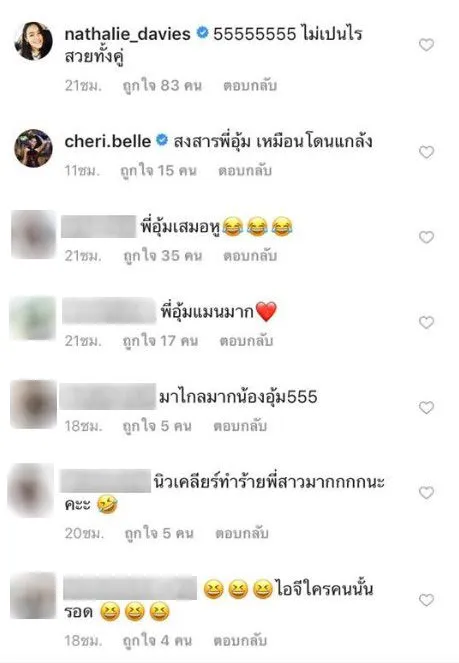The width and height of the screenshot is (459, 663).
Task: Tap heart on the พี่อุ้มเสมอหู comment
Action: point(426,237)
